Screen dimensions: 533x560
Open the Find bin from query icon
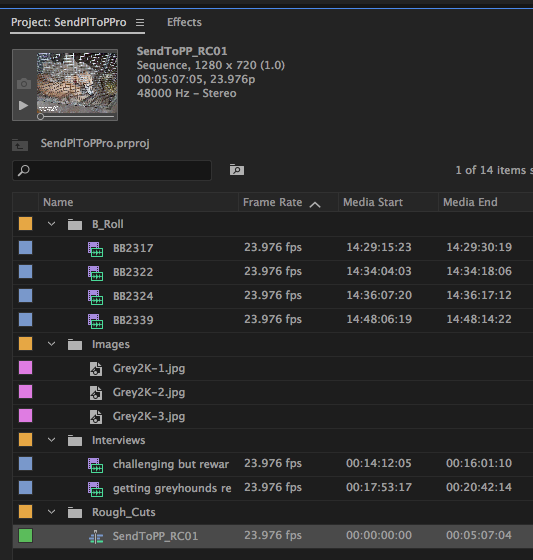click(x=237, y=169)
